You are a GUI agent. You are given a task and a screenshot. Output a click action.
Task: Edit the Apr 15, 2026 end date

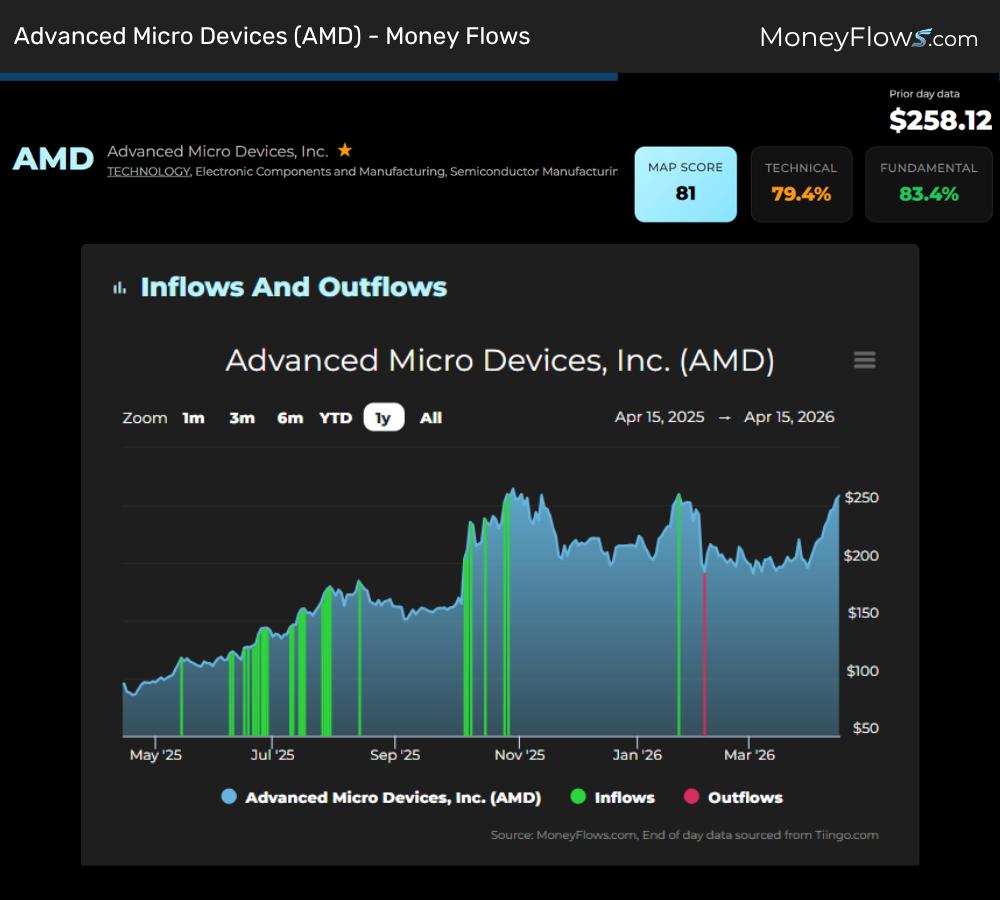789,417
